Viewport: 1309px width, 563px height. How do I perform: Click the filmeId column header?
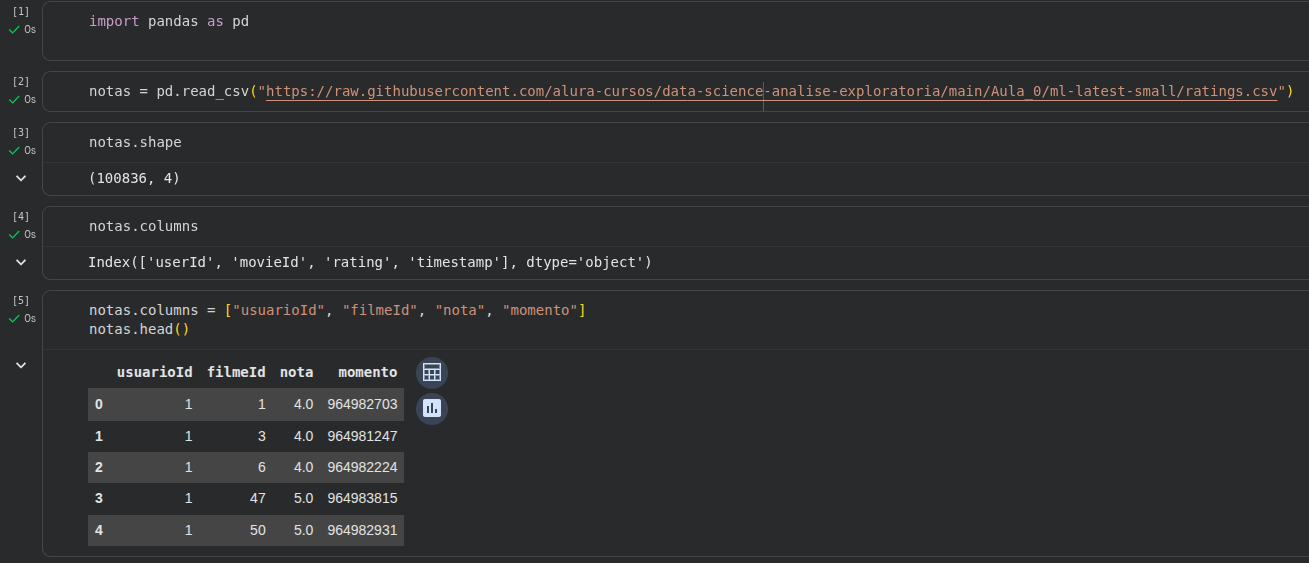tap(236, 372)
